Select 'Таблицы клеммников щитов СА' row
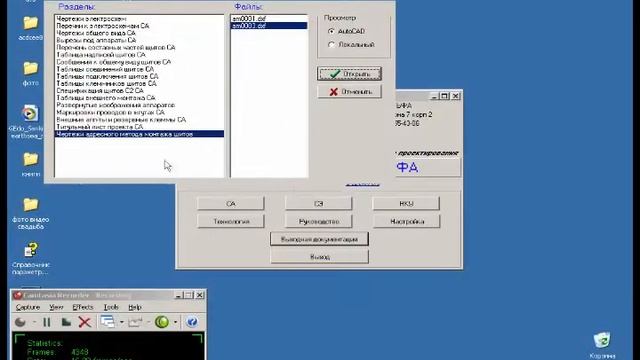The height and width of the screenshot is (360, 640). coord(139,83)
